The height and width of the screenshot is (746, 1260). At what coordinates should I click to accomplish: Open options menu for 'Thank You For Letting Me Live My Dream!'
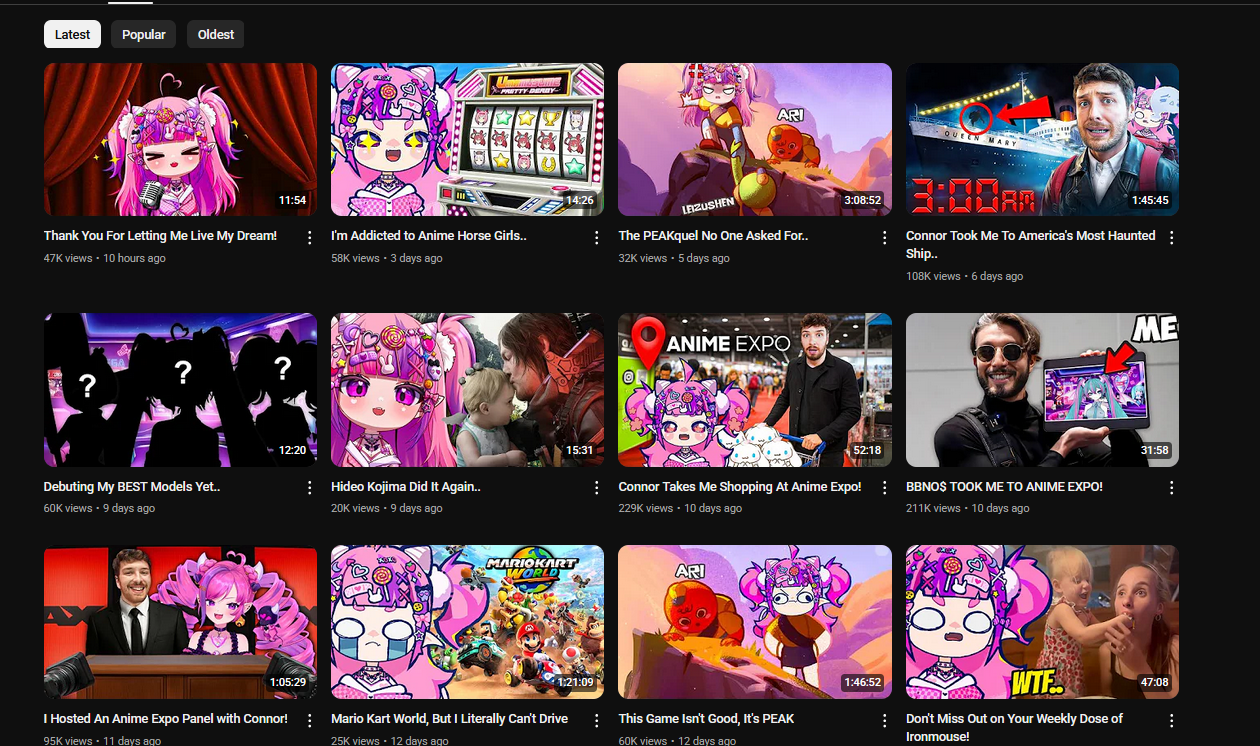[309, 238]
